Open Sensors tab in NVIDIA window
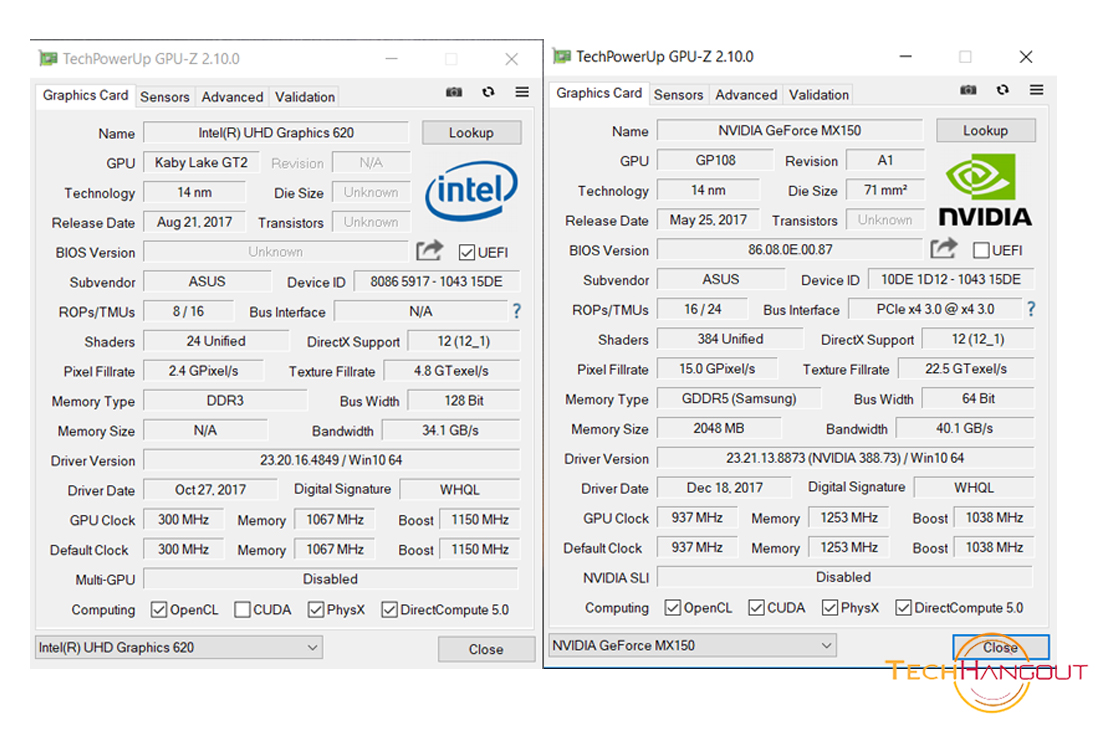The width and height of the screenshot is (1100, 731). point(678,95)
